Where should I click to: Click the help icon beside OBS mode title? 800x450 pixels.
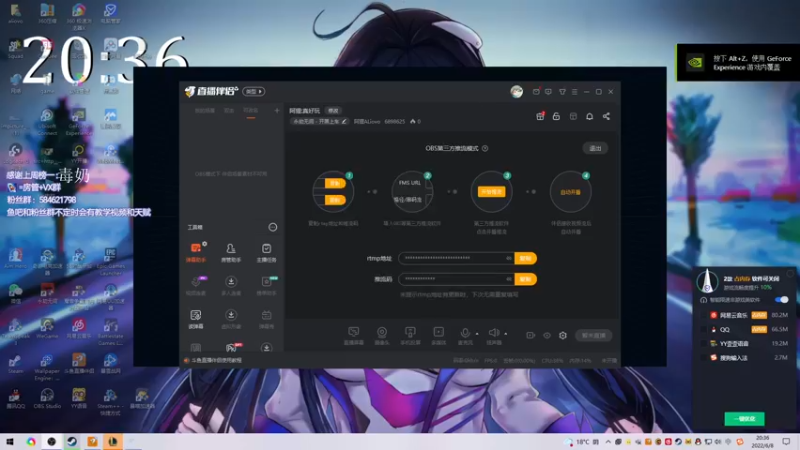485,148
